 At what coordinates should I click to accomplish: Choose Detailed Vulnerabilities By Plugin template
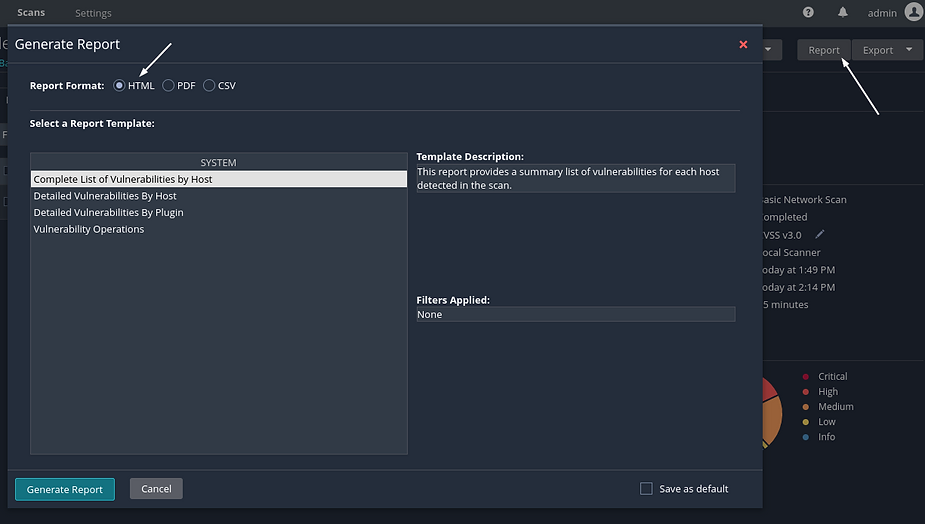(108, 212)
